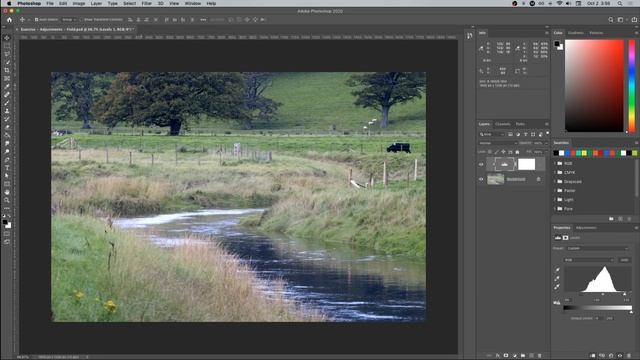Expand the Grayscale swatch folder
The width and height of the screenshot is (640, 360).
pyautogui.click(x=555, y=181)
